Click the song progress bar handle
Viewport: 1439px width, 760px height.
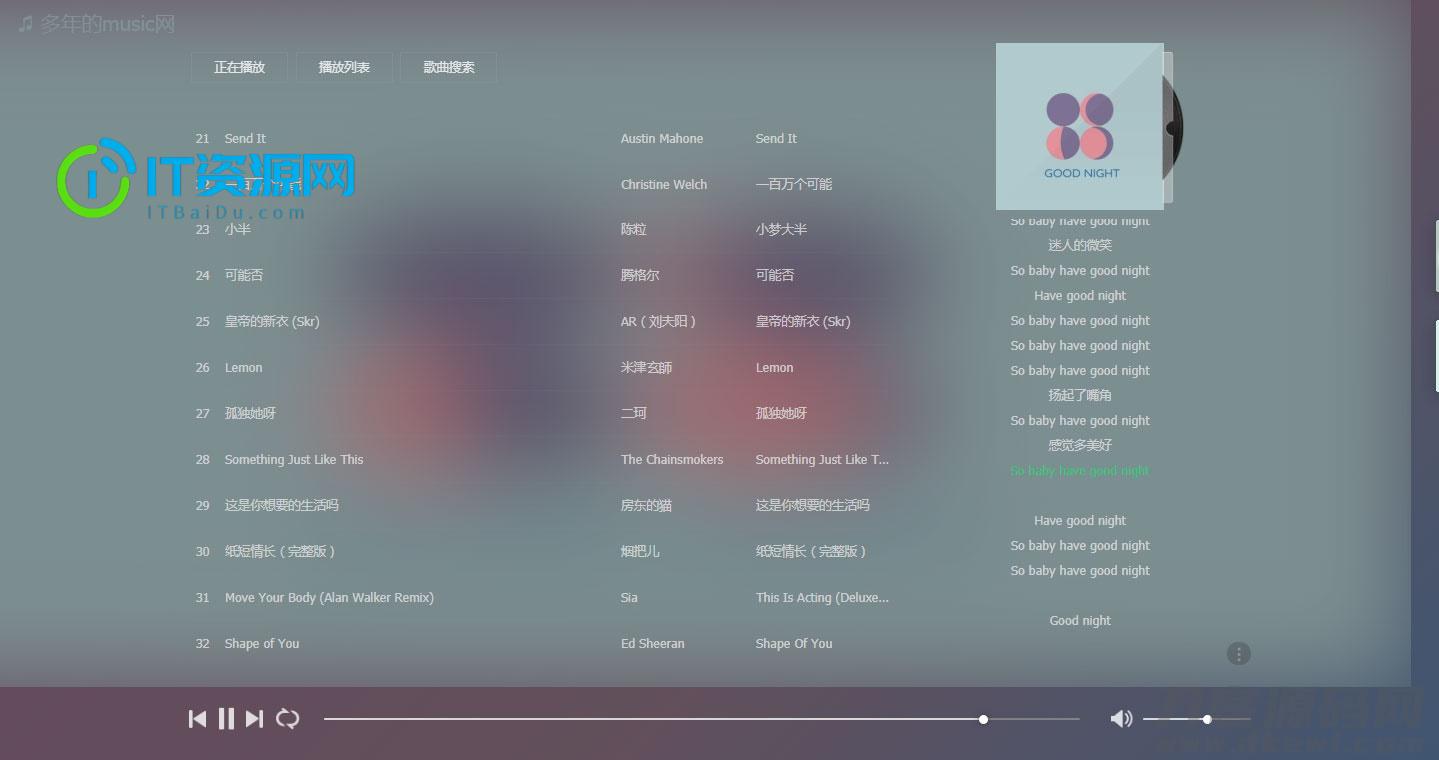click(x=983, y=719)
